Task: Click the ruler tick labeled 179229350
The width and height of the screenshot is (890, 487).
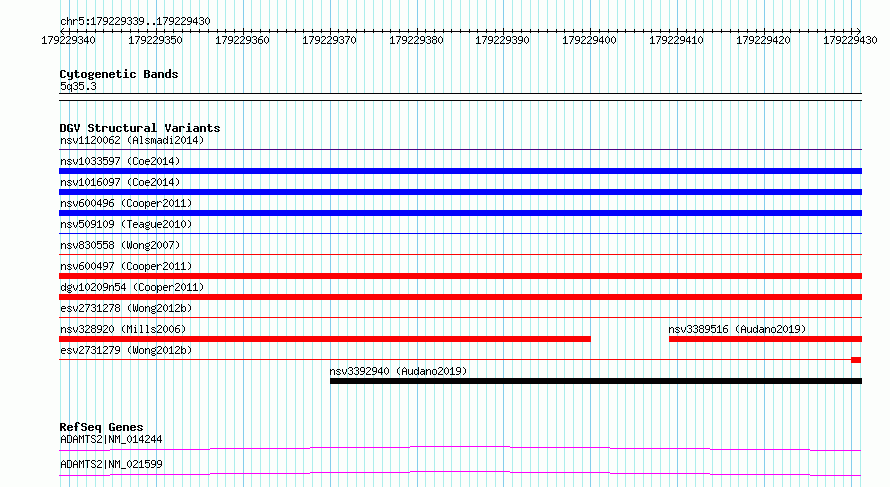Action: click(x=155, y=40)
